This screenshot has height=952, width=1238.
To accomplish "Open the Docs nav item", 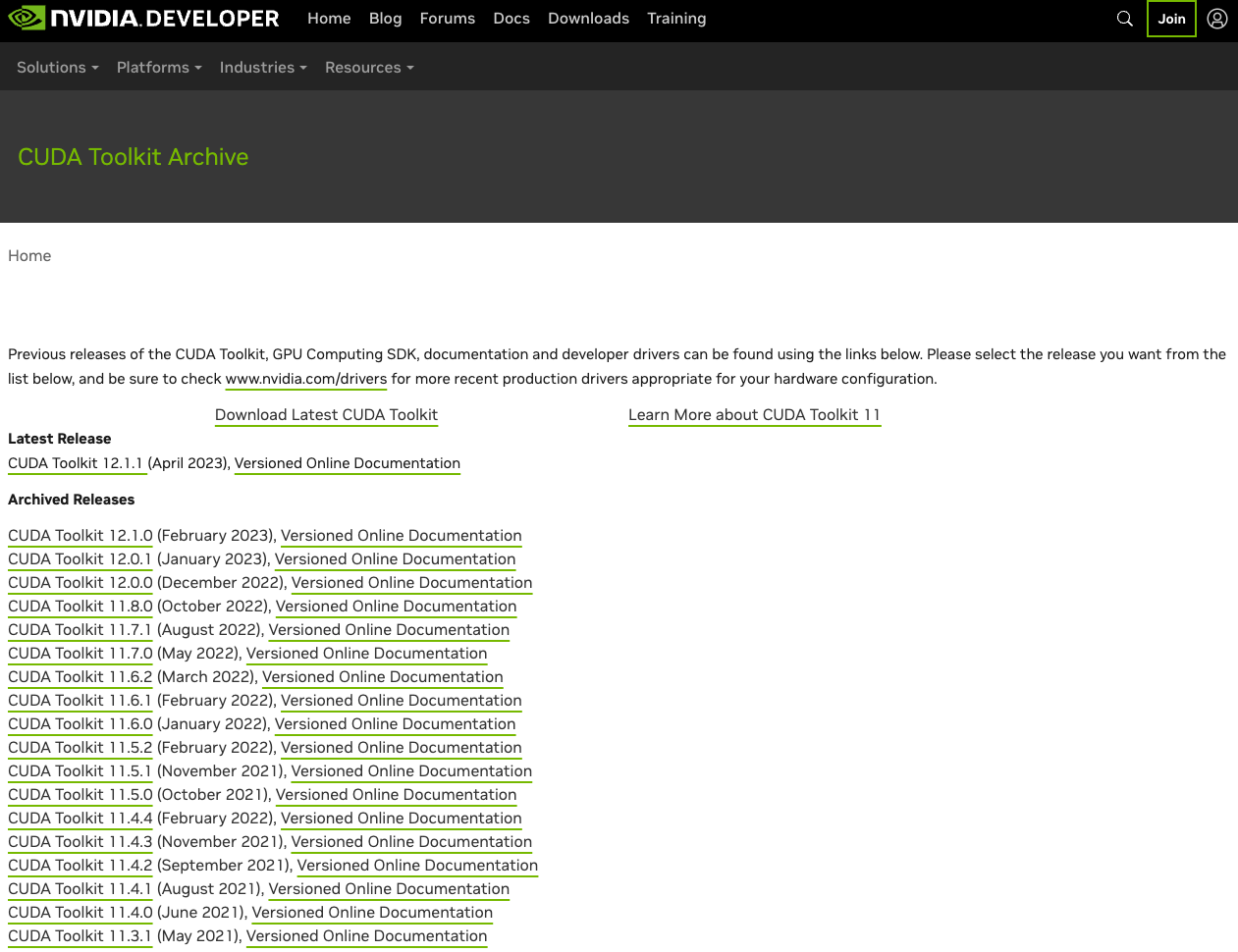I will pyautogui.click(x=511, y=19).
